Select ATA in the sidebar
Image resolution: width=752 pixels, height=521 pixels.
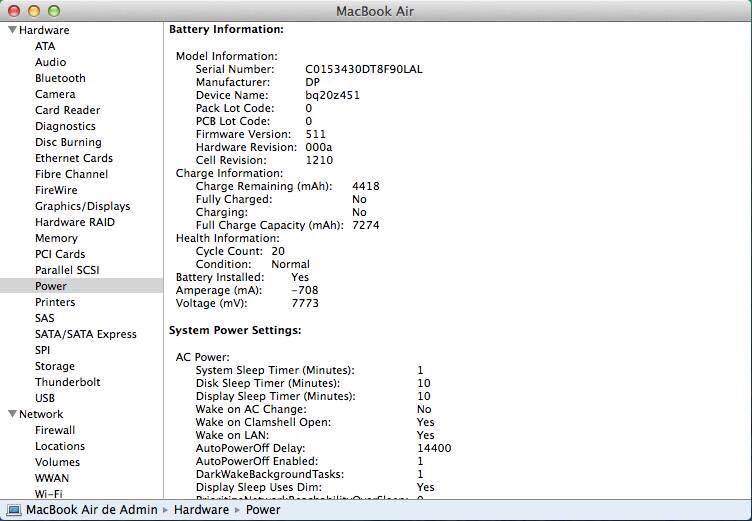click(45, 46)
